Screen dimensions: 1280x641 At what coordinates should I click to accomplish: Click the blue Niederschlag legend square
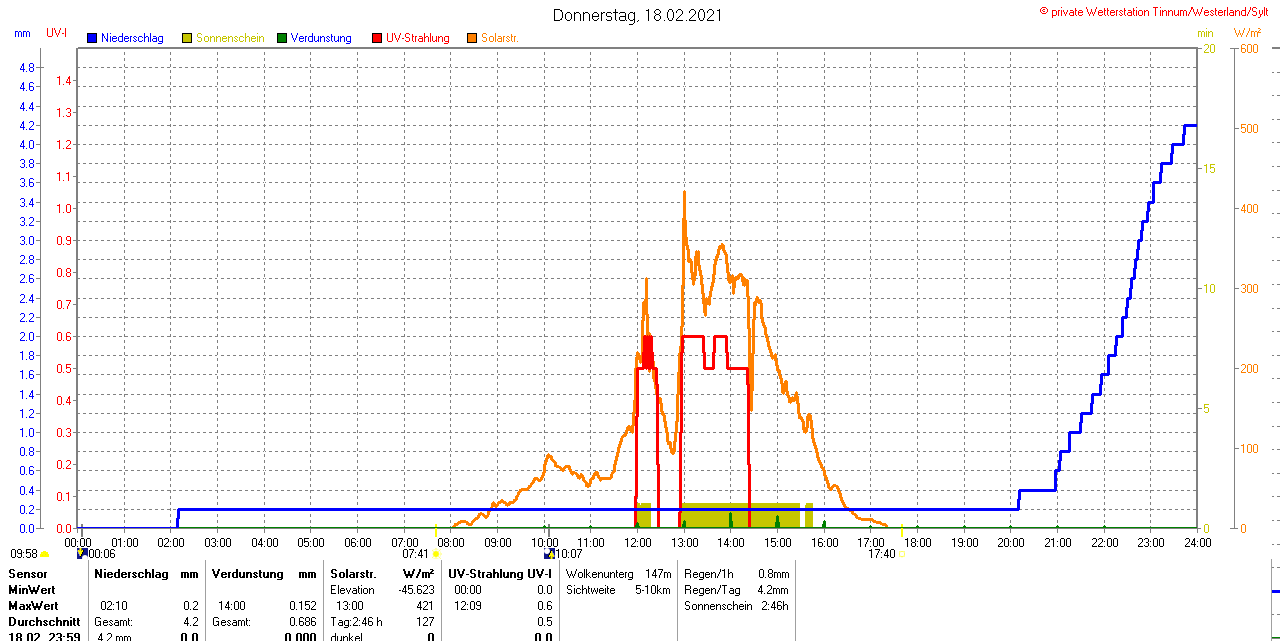point(92,38)
